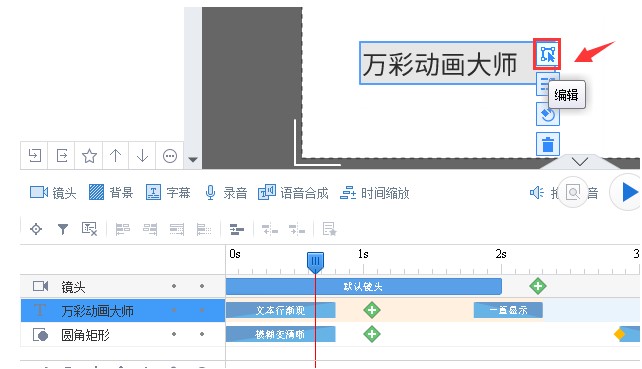642x369 pixels.
Task: Open the 背景 background tab
Action: click(x=111, y=192)
